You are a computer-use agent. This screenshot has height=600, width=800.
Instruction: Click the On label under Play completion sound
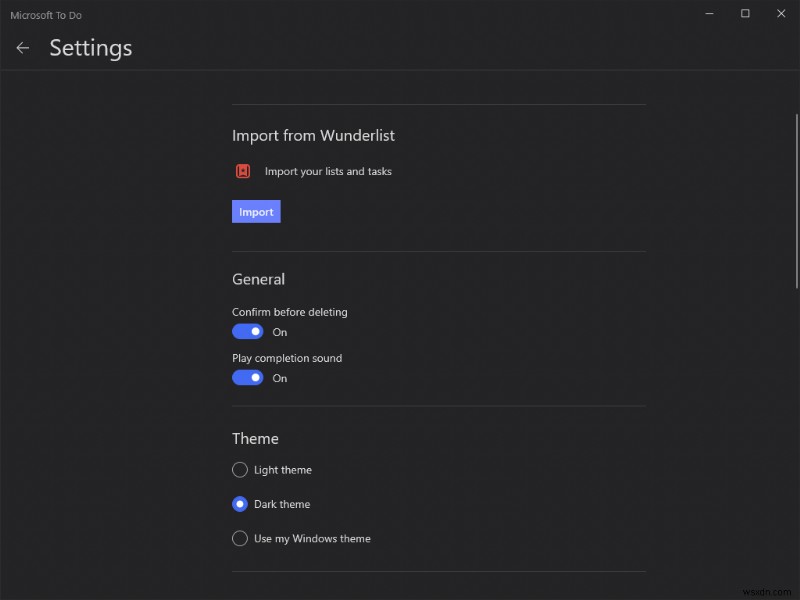point(280,378)
